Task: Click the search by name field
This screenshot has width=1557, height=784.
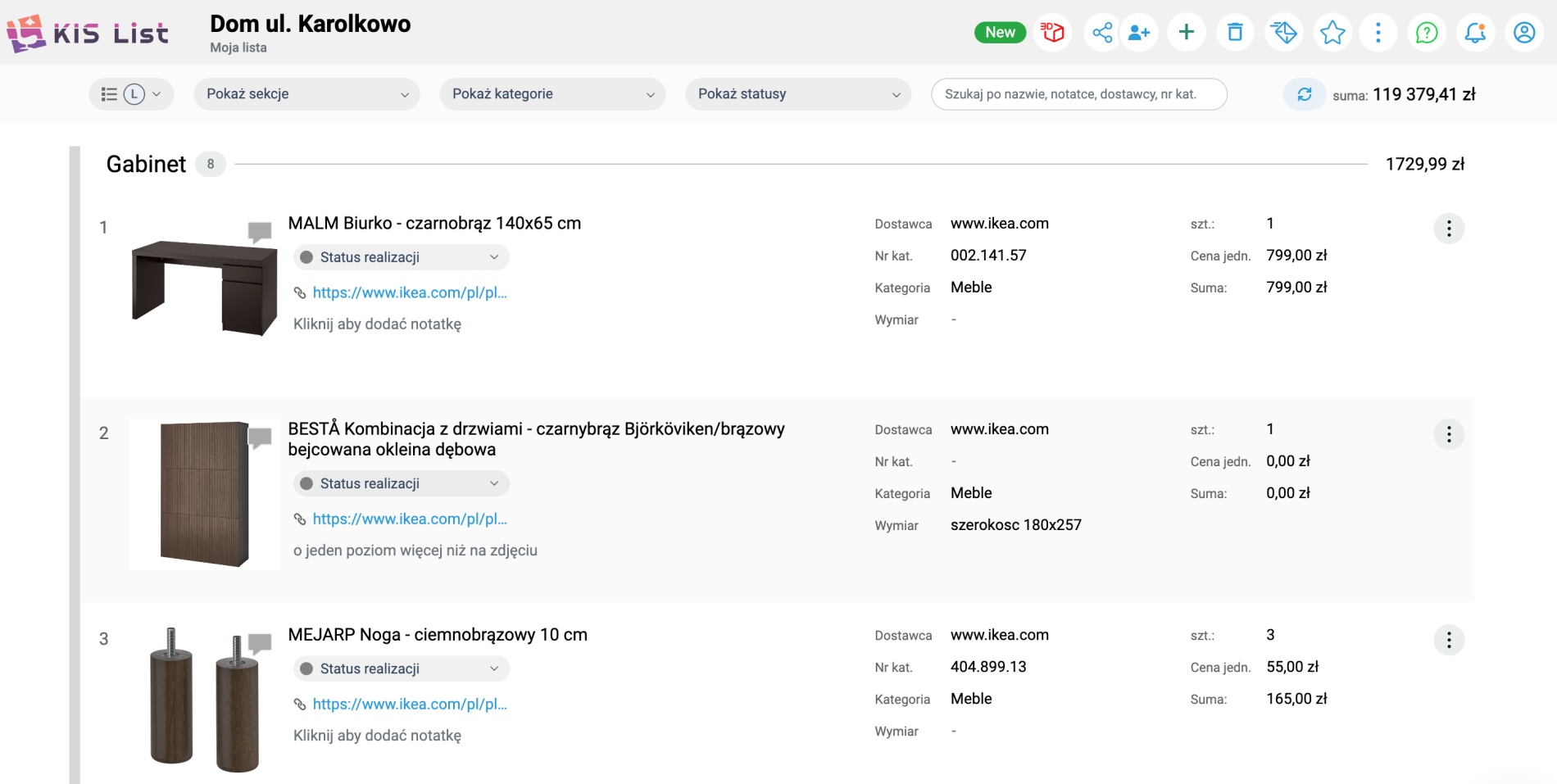Action: 1078,94
